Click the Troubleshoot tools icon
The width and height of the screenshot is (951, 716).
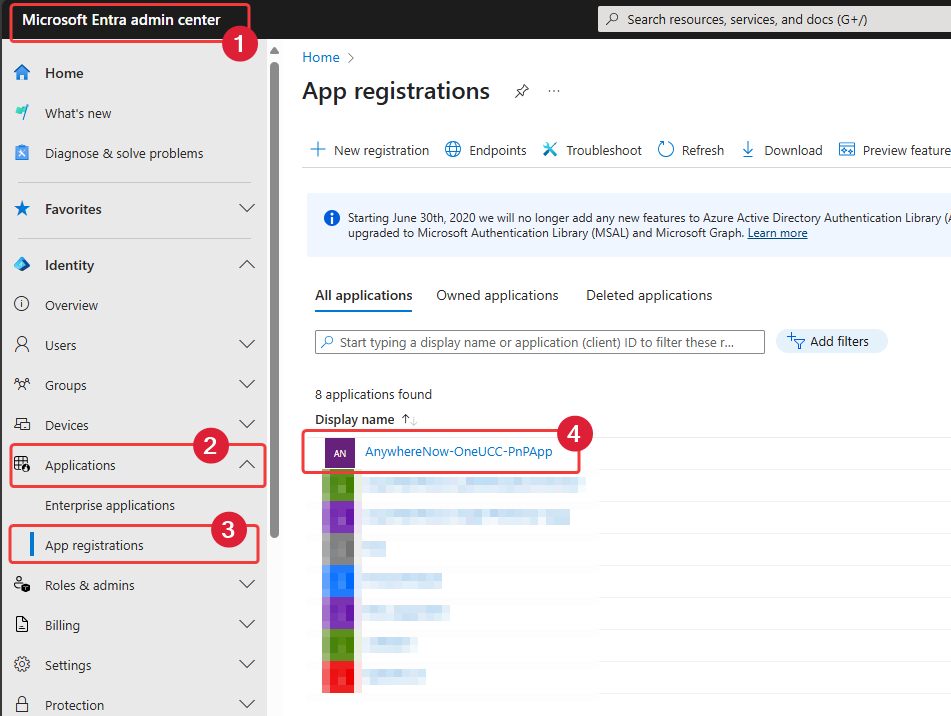click(x=550, y=149)
